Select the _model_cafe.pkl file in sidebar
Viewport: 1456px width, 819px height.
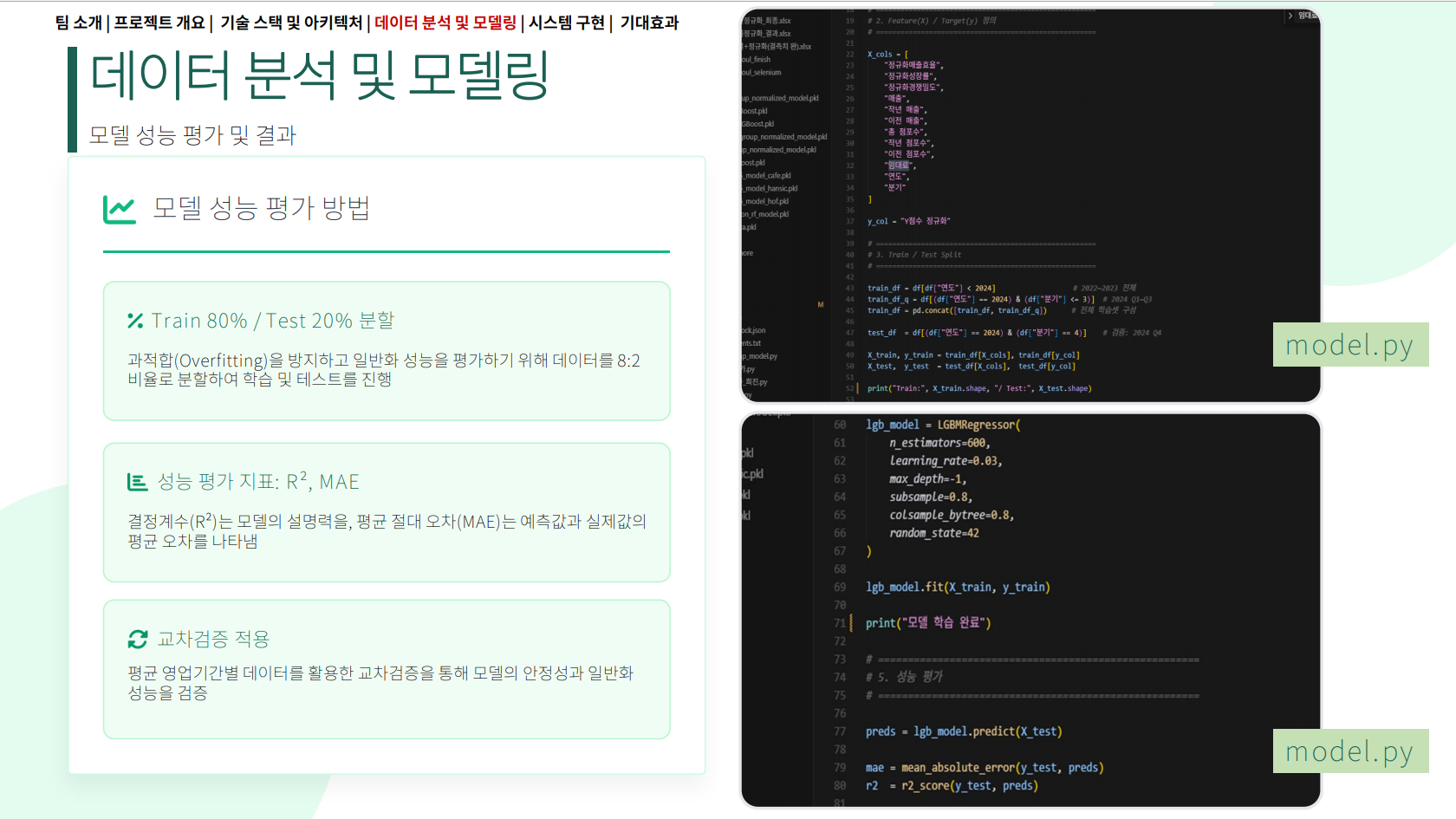763,174
